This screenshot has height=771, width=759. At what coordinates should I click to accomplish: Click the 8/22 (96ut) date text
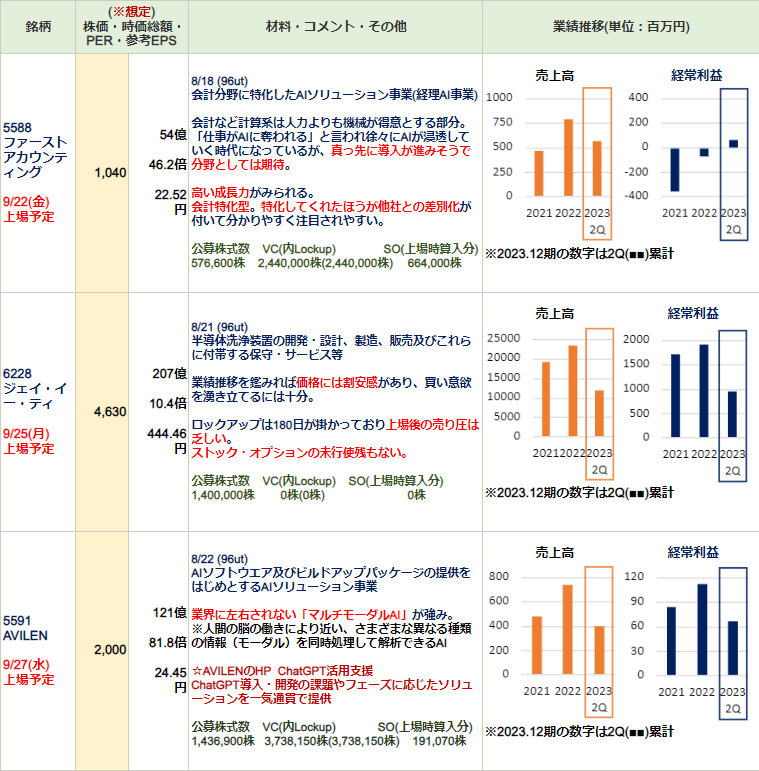tap(219, 559)
